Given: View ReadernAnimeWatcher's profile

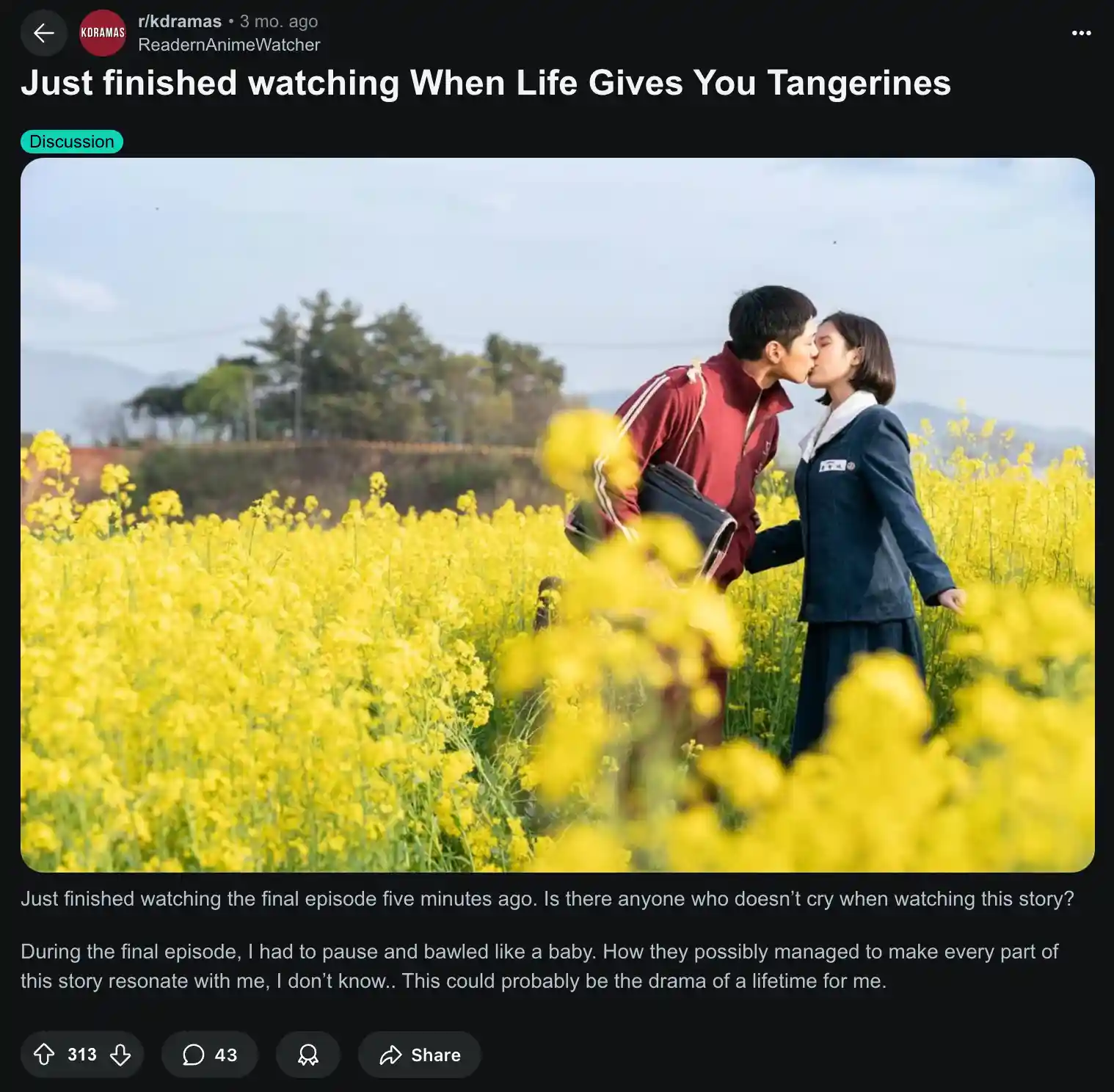Looking at the screenshot, I should (x=229, y=45).
